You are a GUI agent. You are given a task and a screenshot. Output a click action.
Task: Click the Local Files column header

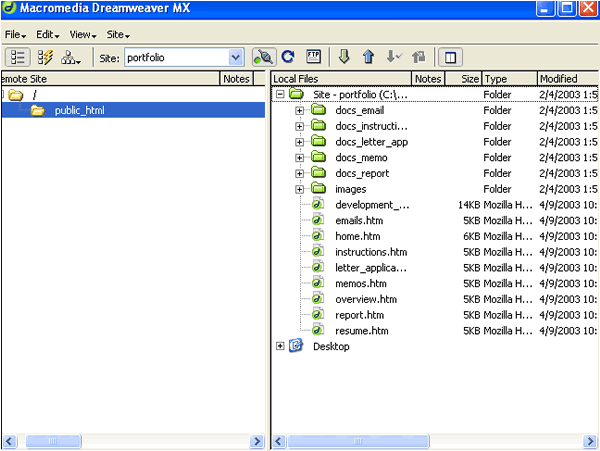click(340, 79)
